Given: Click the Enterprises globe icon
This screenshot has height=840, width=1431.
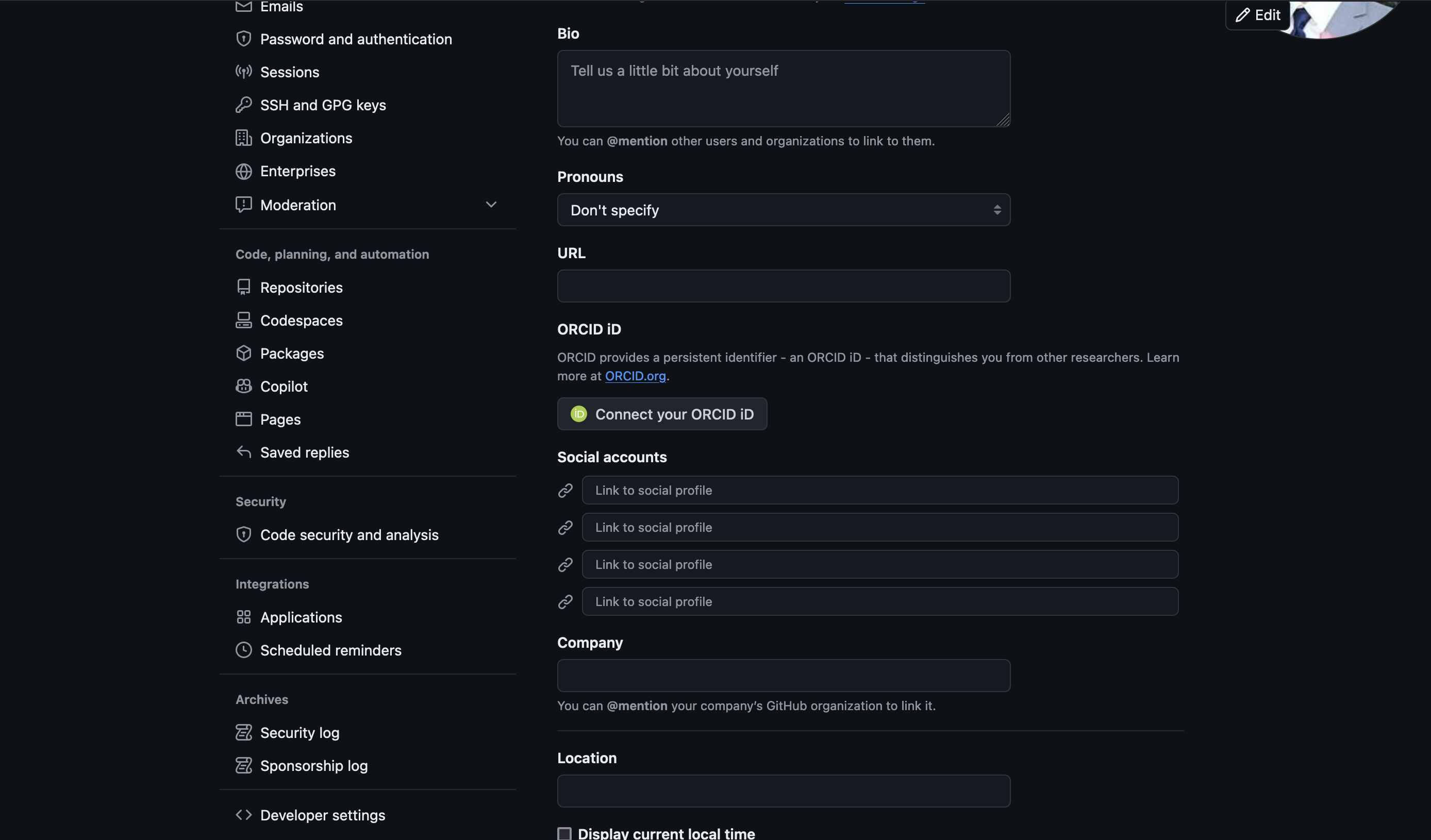Looking at the screenshot, I should coord(244,172).
